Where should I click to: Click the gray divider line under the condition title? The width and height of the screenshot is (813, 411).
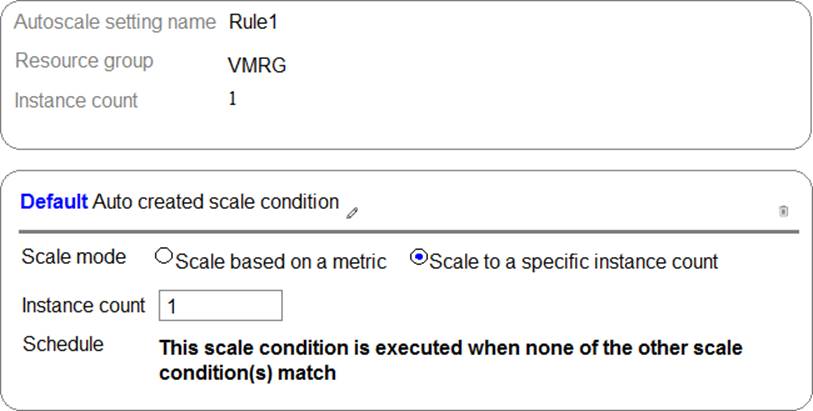pos(409,232)
